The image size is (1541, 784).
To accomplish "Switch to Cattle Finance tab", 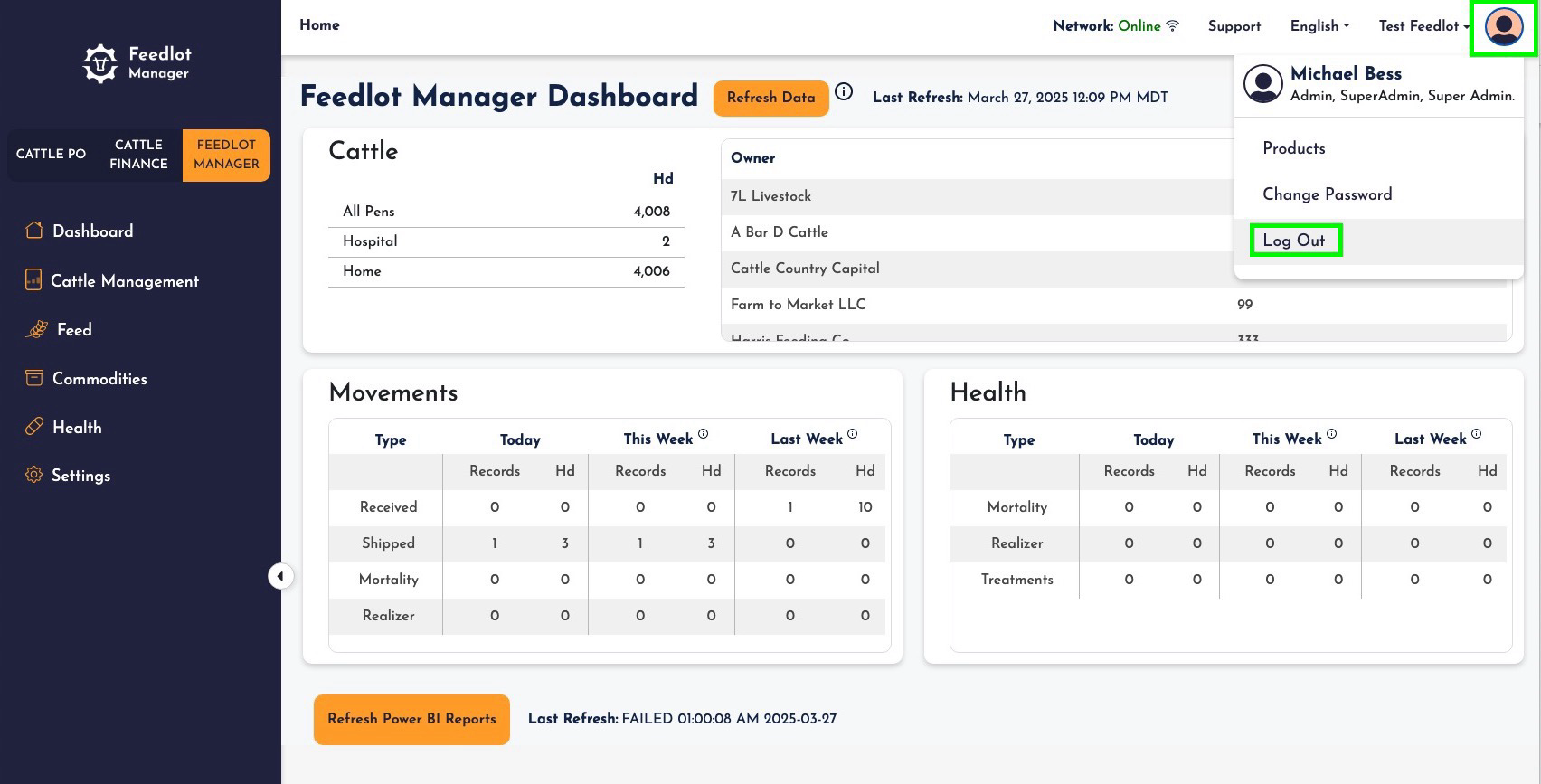I will tap(138, 155).
